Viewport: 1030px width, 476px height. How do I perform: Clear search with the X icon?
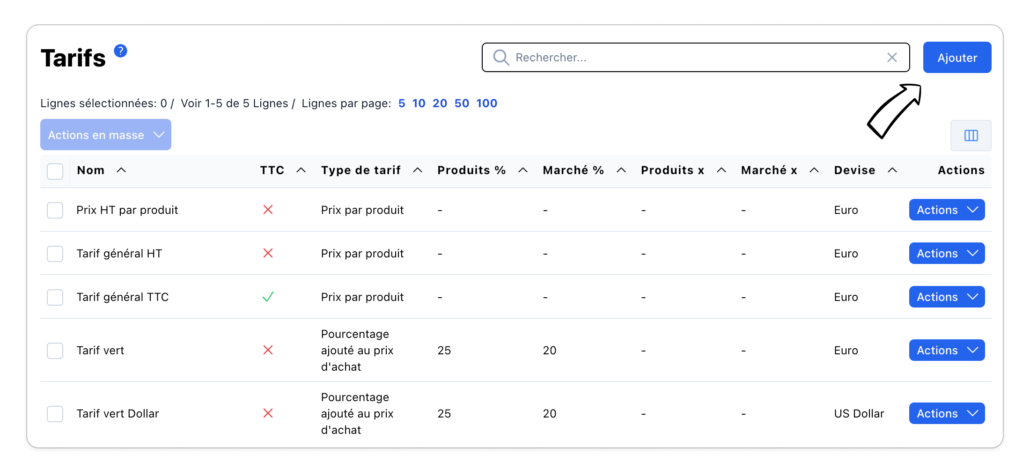pyautogui.click(x=892, y=58)
